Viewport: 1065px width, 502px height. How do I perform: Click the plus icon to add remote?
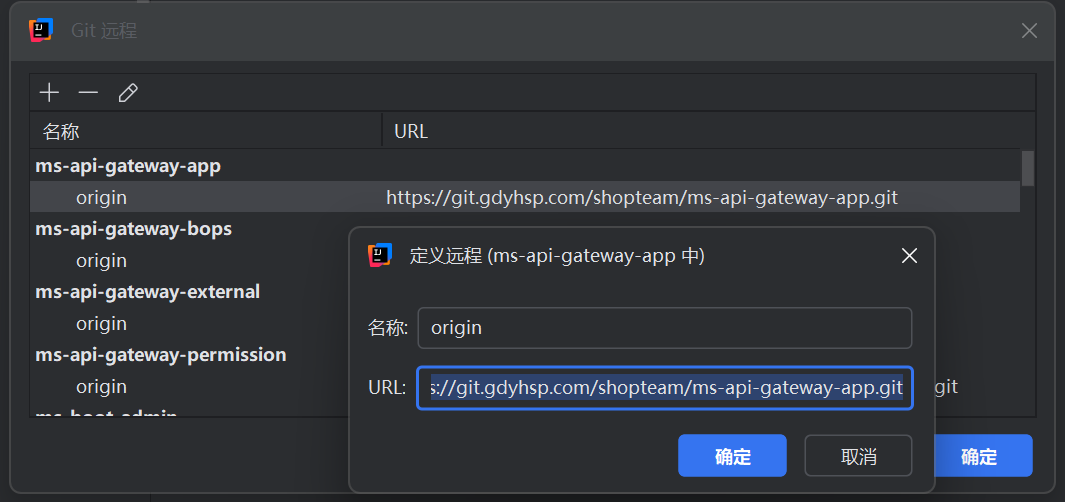[x=49, y=93]
